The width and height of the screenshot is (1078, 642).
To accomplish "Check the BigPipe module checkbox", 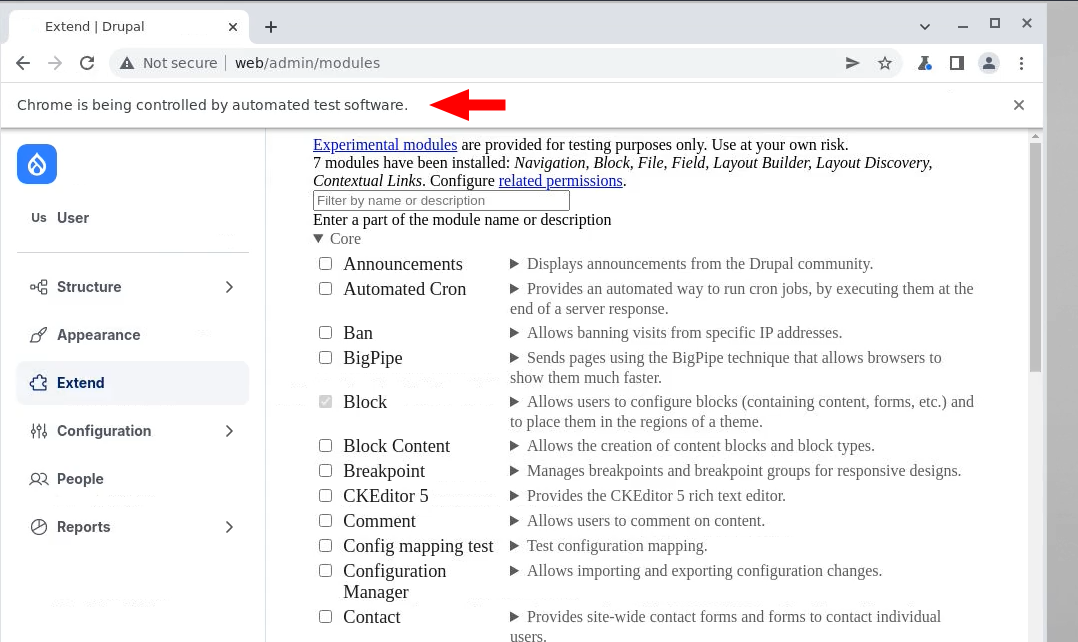I will click(x=325, y=357).
